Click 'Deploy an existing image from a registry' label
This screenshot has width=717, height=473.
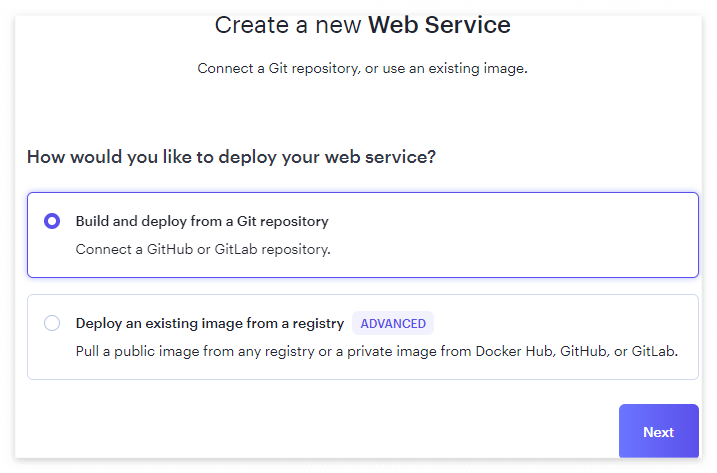[210, 323]
